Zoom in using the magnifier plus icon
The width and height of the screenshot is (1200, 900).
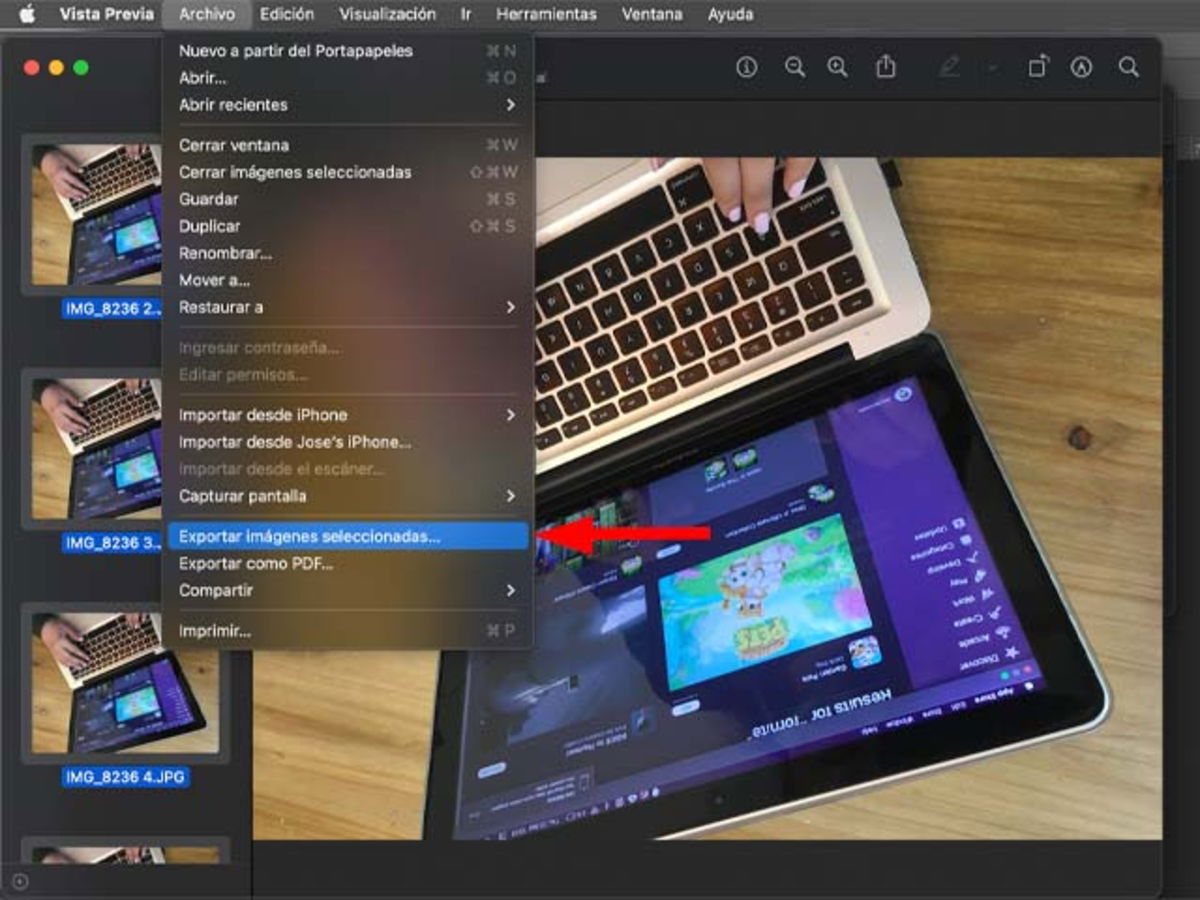[837, 67]
